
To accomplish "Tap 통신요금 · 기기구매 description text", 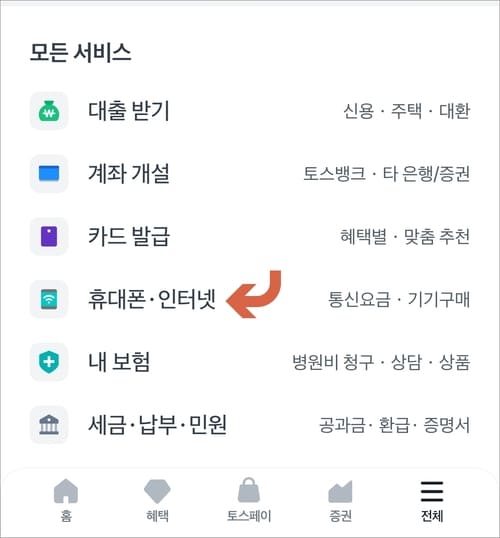I will point(399,299).
